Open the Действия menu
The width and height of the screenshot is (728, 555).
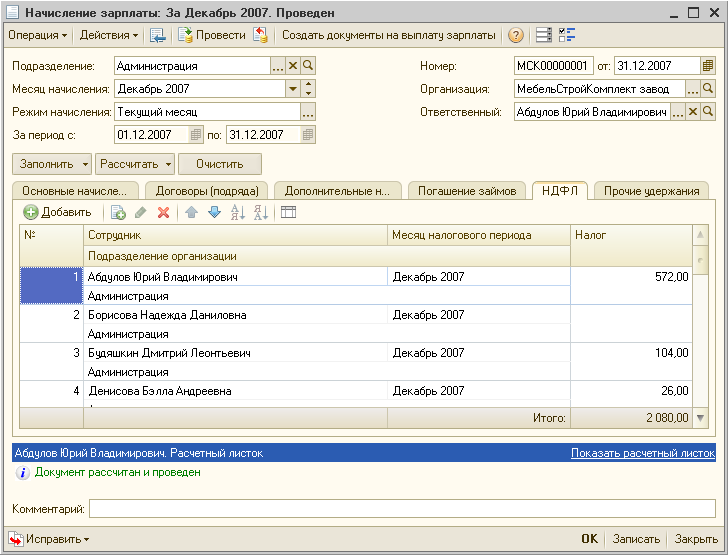(x=109, y=35)
